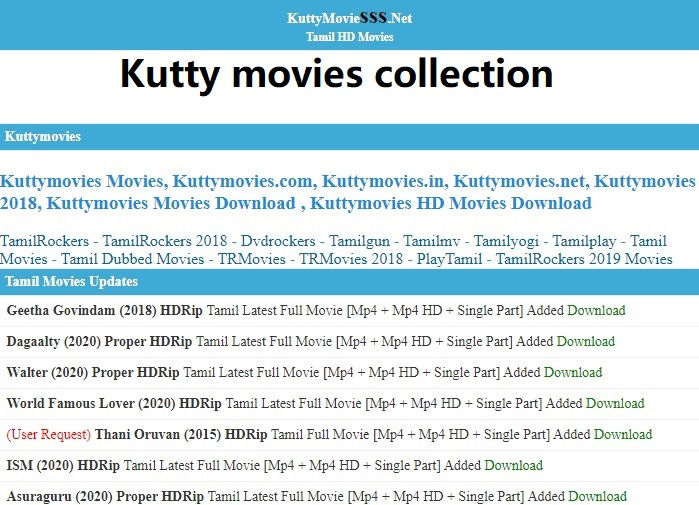
Task: Open the TamilRockers link
Action: click(45, 241)
